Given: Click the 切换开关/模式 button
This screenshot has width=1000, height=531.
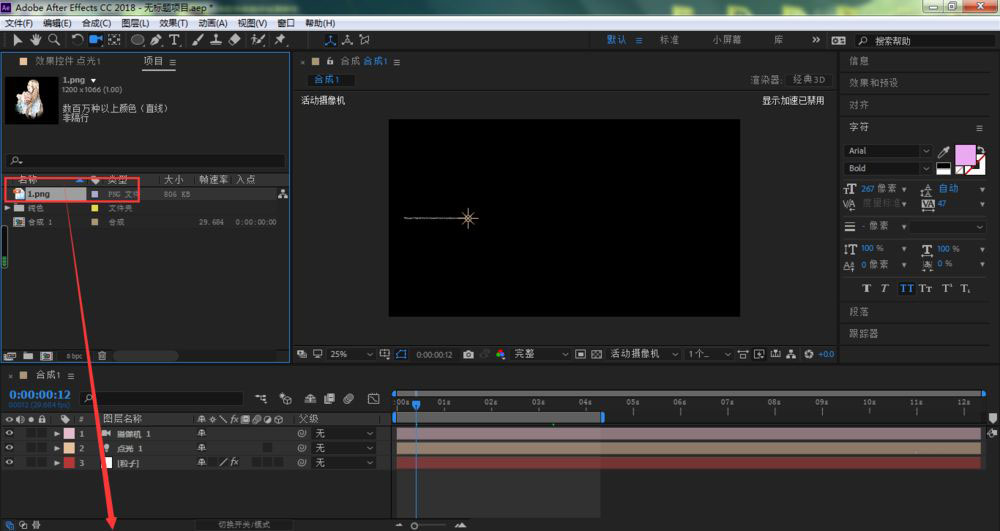Looking at the screenshot, I should pos(244,525).
